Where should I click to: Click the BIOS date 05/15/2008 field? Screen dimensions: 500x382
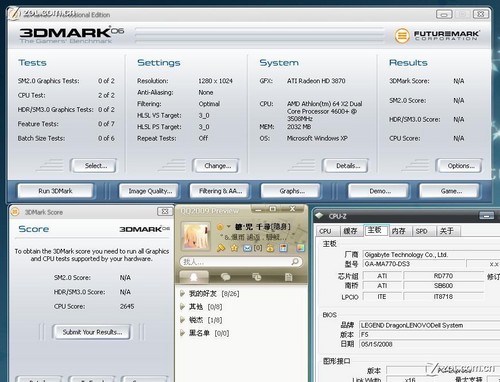(x=429, y=344)
